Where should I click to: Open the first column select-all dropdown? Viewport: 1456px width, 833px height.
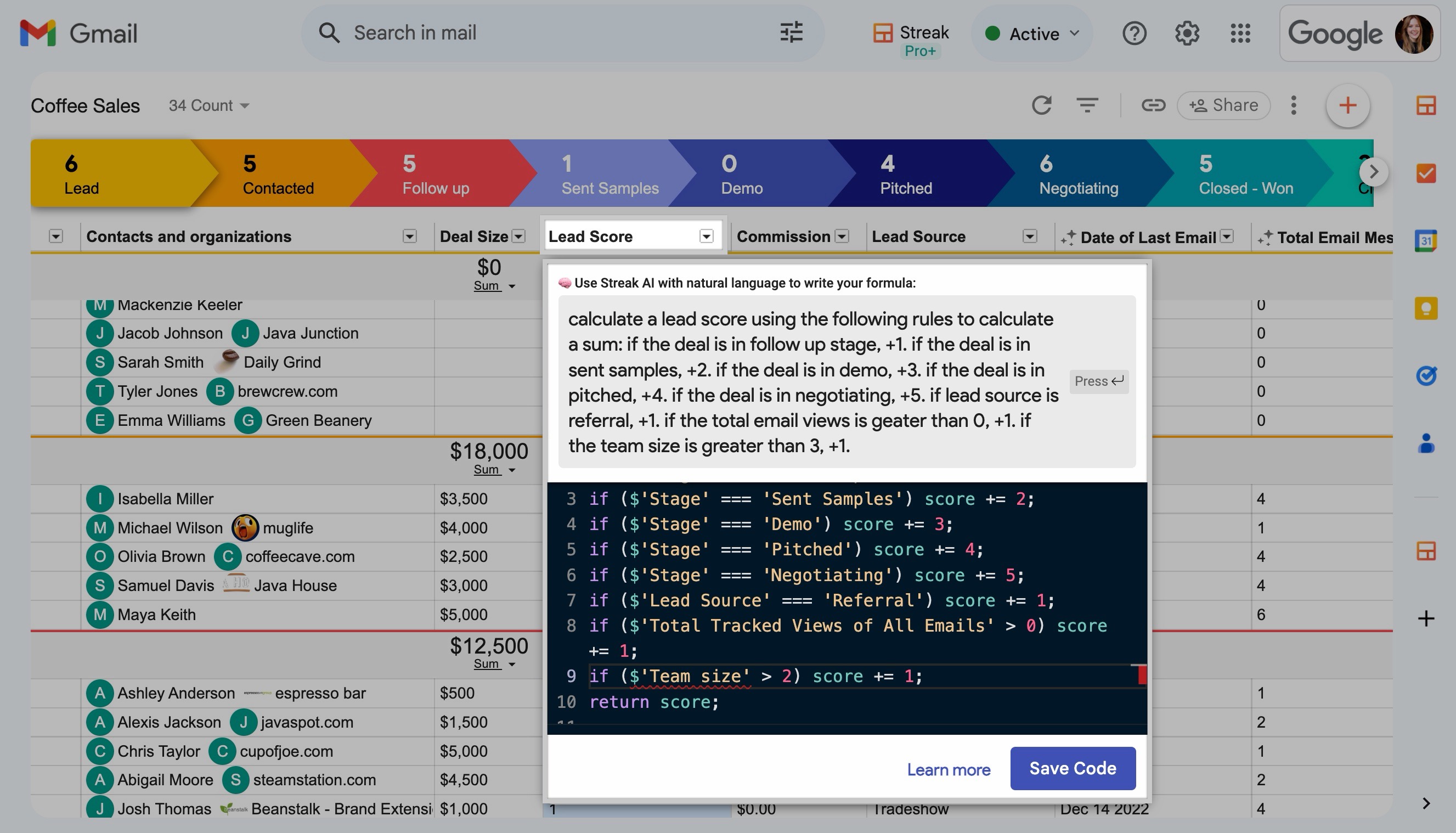pos(55,237)
